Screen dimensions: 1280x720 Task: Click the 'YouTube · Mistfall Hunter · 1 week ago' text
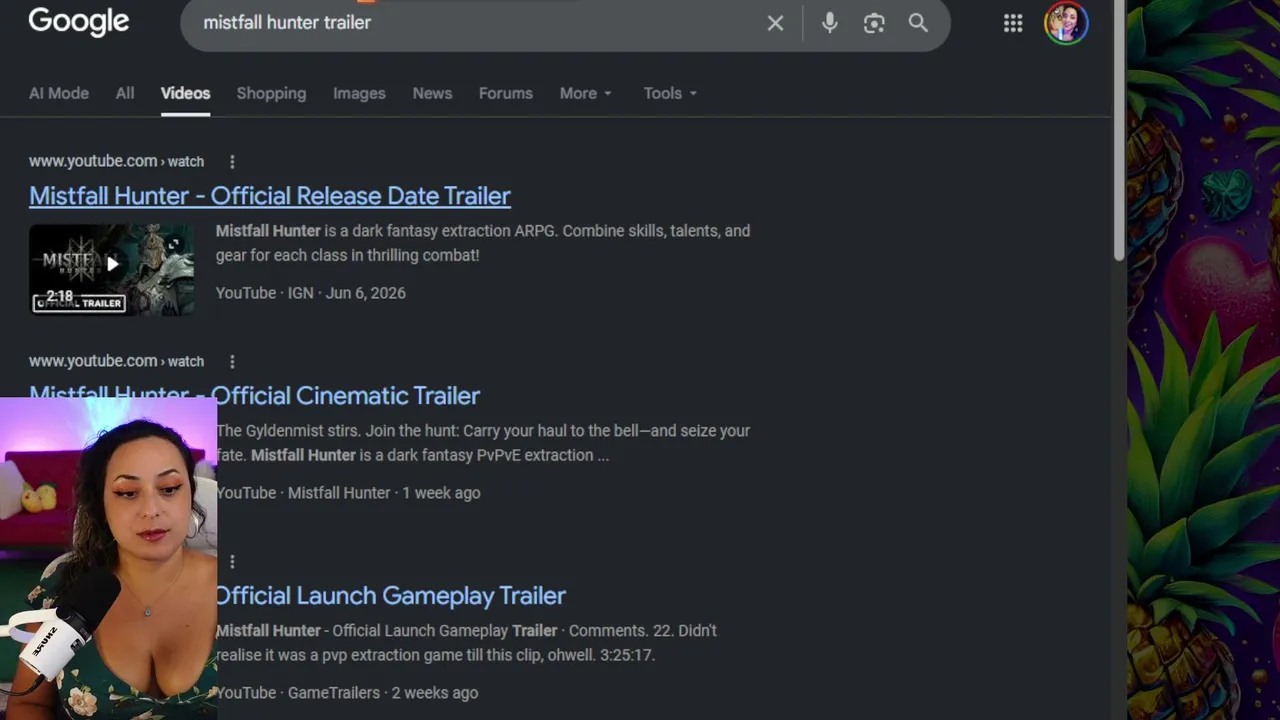pyautogui.click(x=348, y=493)
